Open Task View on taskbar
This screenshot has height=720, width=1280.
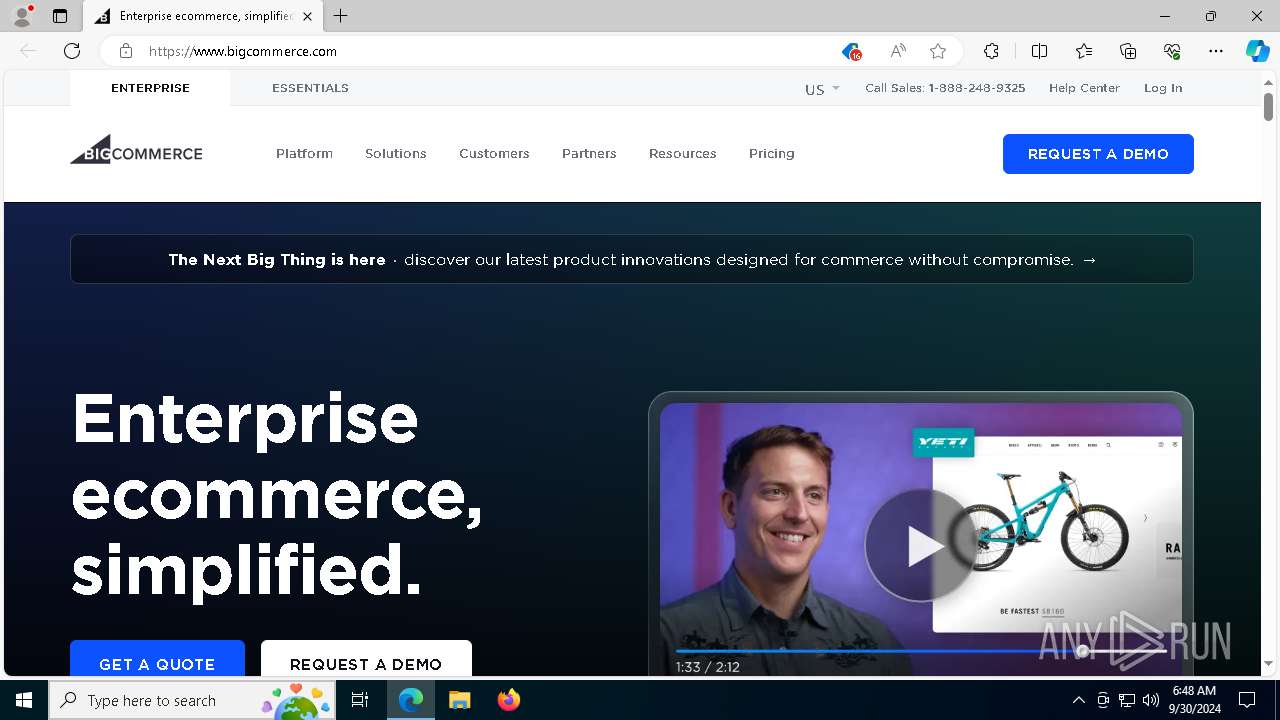pyautogui.click(x=360, y=700)
